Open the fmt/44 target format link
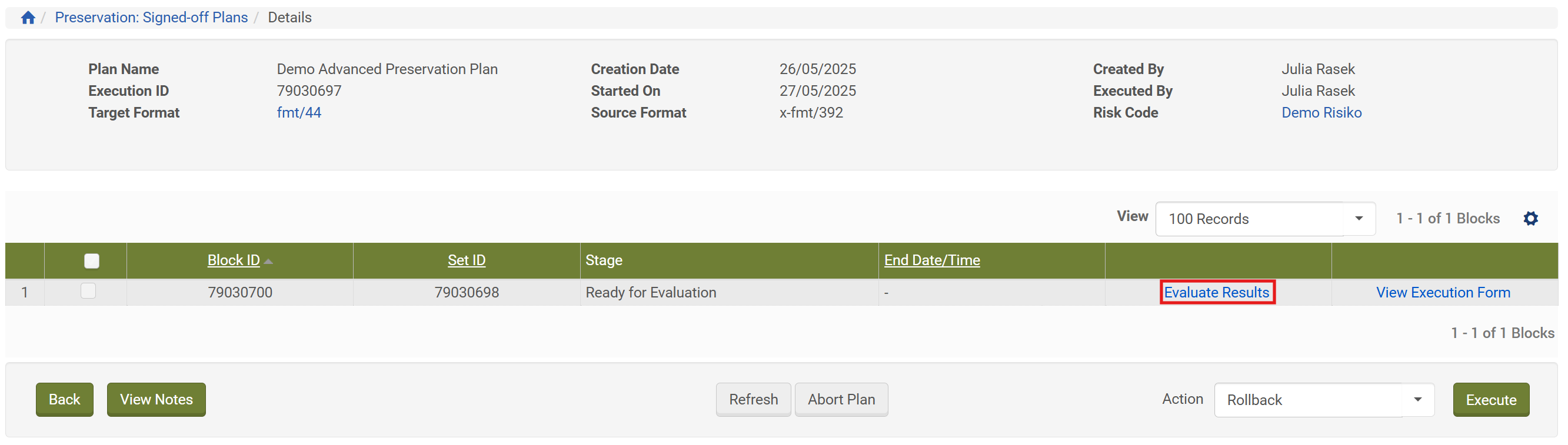This screenshot has width=1568, height=445. click(298, 112)
